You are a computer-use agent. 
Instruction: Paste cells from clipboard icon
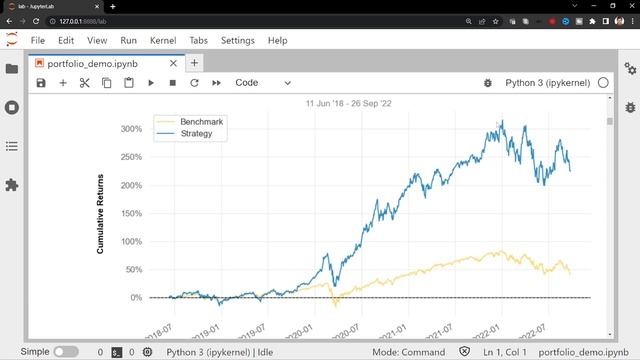click(129, 83)
